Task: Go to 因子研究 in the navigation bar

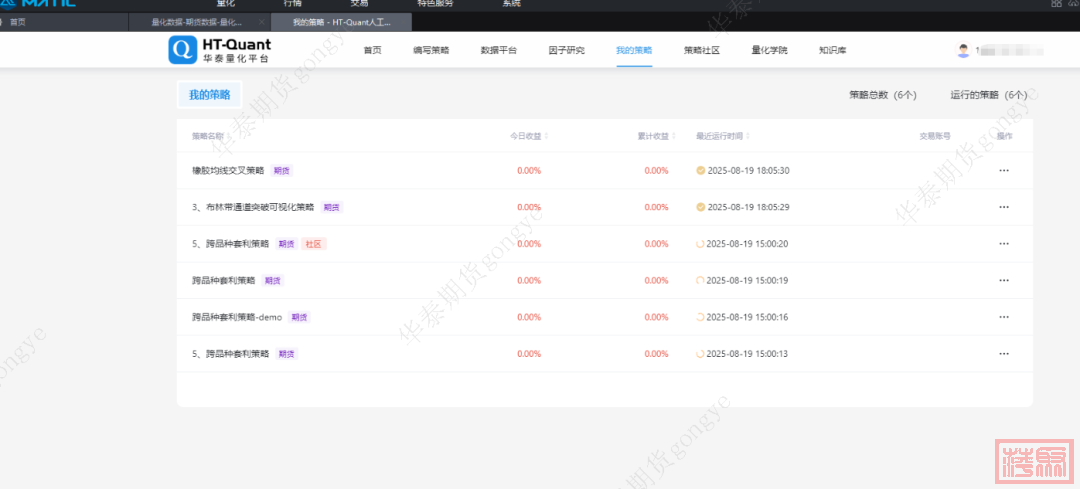Action: [x=567, y=50]
